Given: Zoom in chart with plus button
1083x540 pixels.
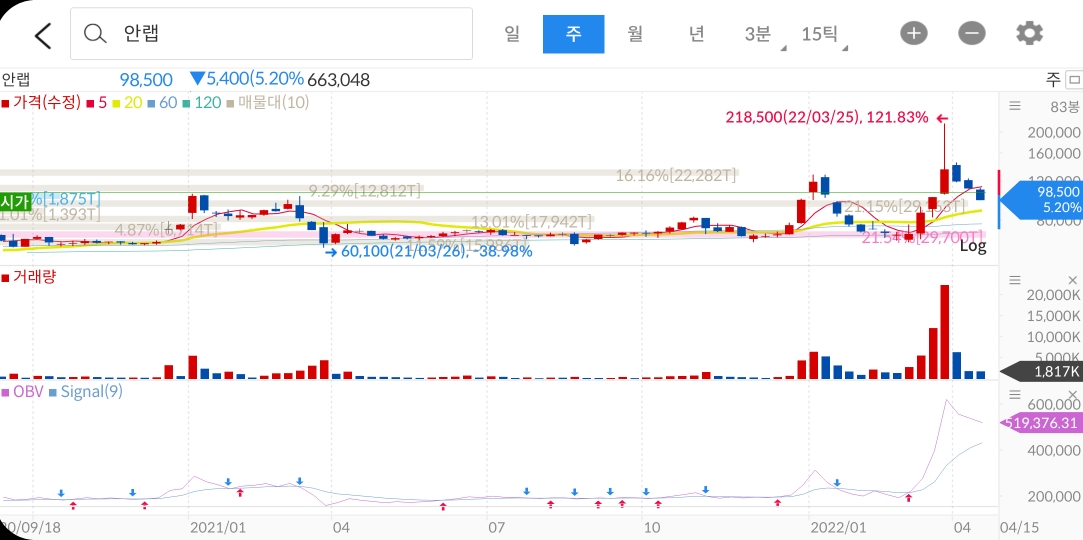Looking at the screenshot, I should [x=914, y=33].
